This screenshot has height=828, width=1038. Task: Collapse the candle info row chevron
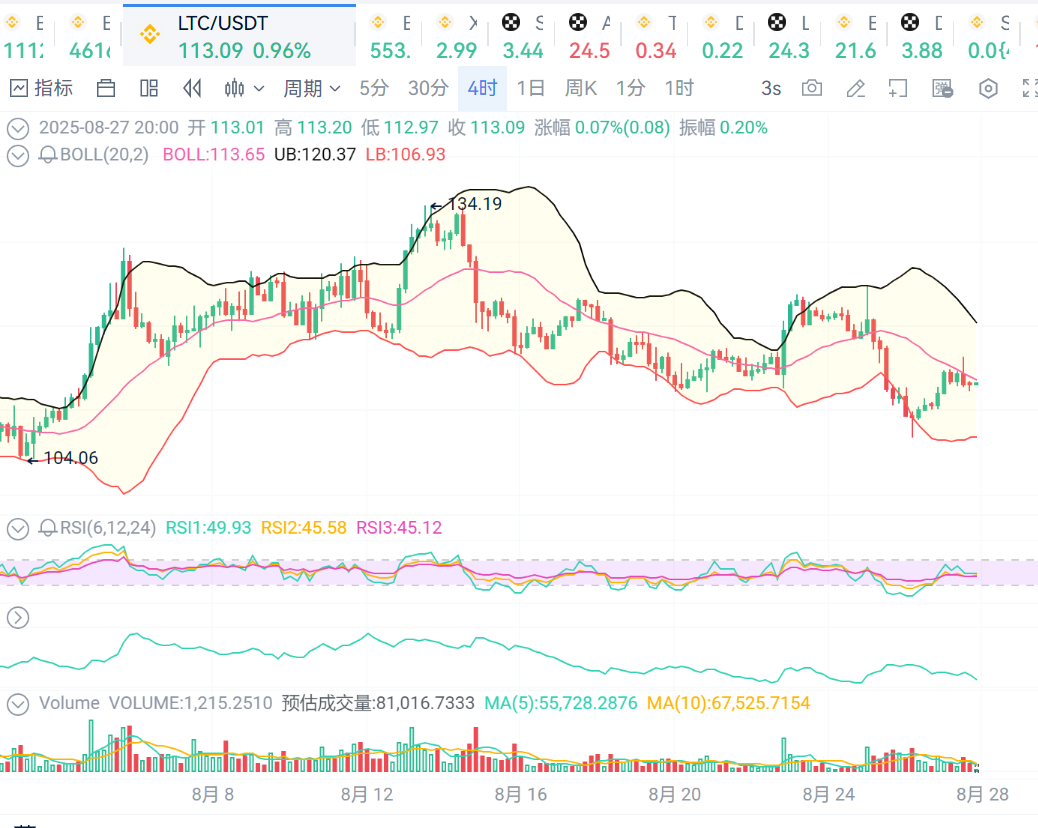pyautogui.click(x=18, y=128)
